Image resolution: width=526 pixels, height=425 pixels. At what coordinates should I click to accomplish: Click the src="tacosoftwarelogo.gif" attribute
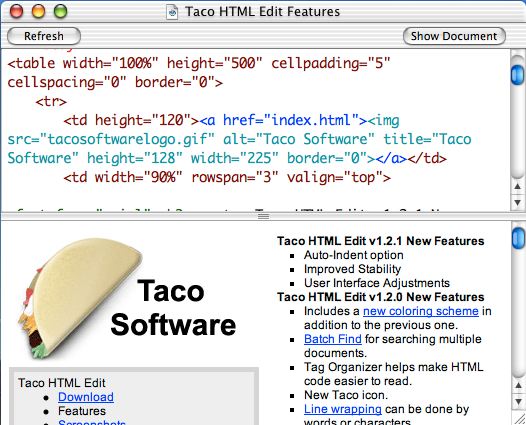click(111, 139)
